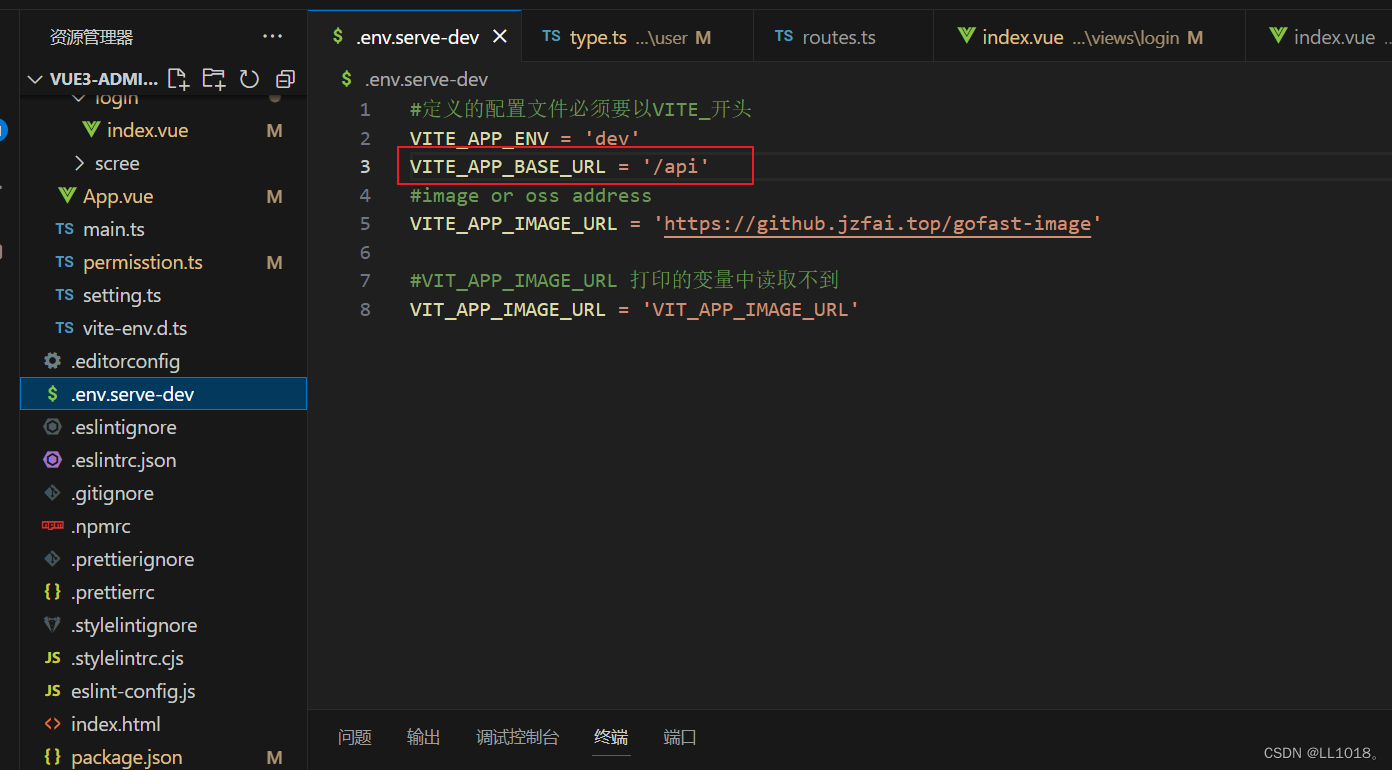Open .prettierrc file
This screenshot has height=770, width=1392.
(112, 592)
